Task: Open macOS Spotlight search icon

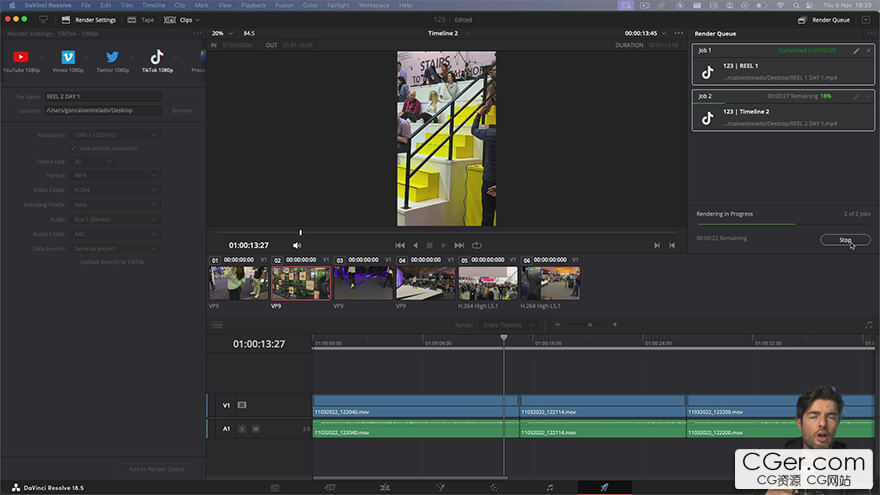Action: [796, 5]
